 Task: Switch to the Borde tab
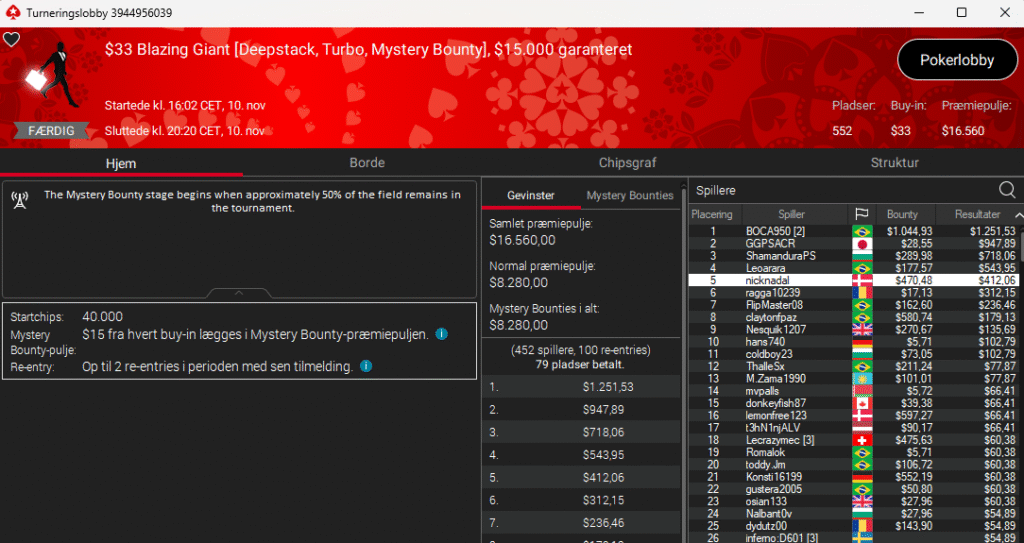tap(367, 162)
